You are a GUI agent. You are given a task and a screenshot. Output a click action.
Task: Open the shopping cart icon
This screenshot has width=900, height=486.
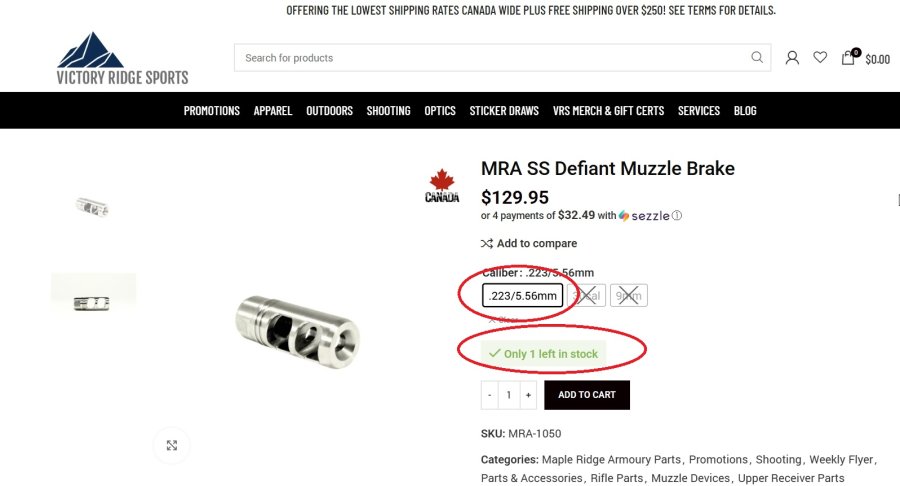849,58
